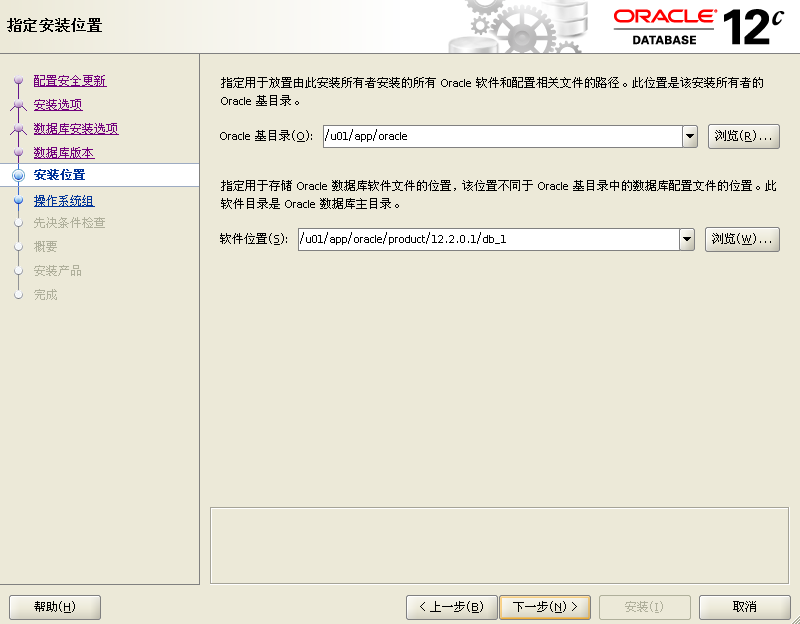
Task: Click the 软件位置(S): label
Action: [x=254, y=239]
